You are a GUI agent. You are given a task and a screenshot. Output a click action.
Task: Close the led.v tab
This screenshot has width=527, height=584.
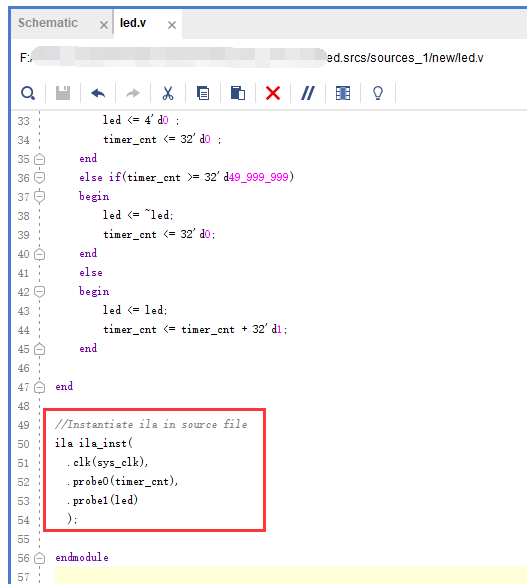pos(172,25)
